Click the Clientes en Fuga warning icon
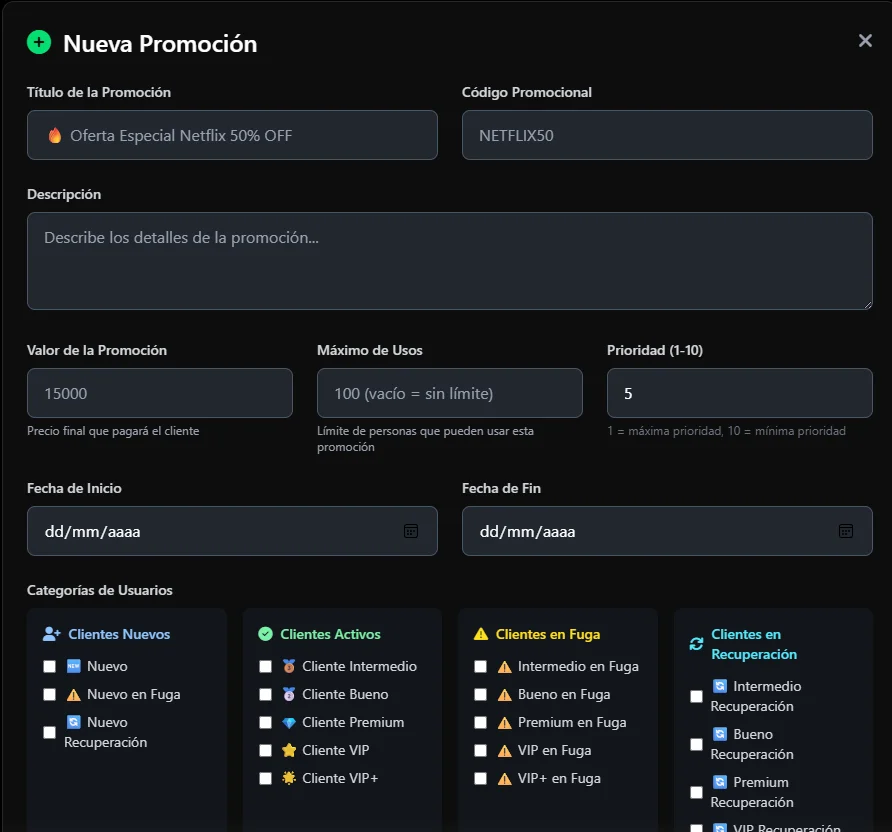This screenshot has width=892, height=832. [x=481, y=634]
